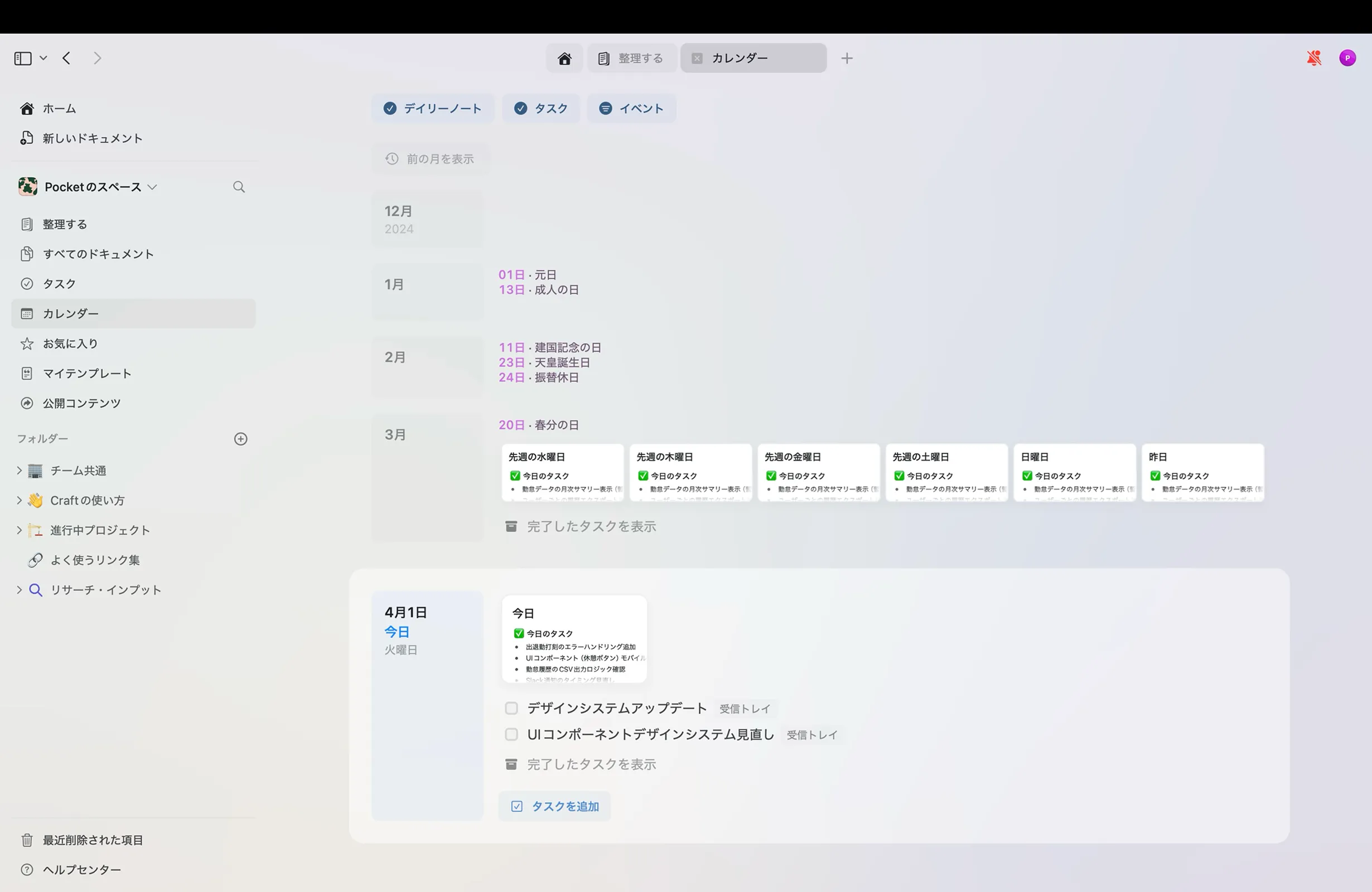Screen dimensions: 1372x892
Task: Toggle the イベント filter chip
Action: pos(631,108)
